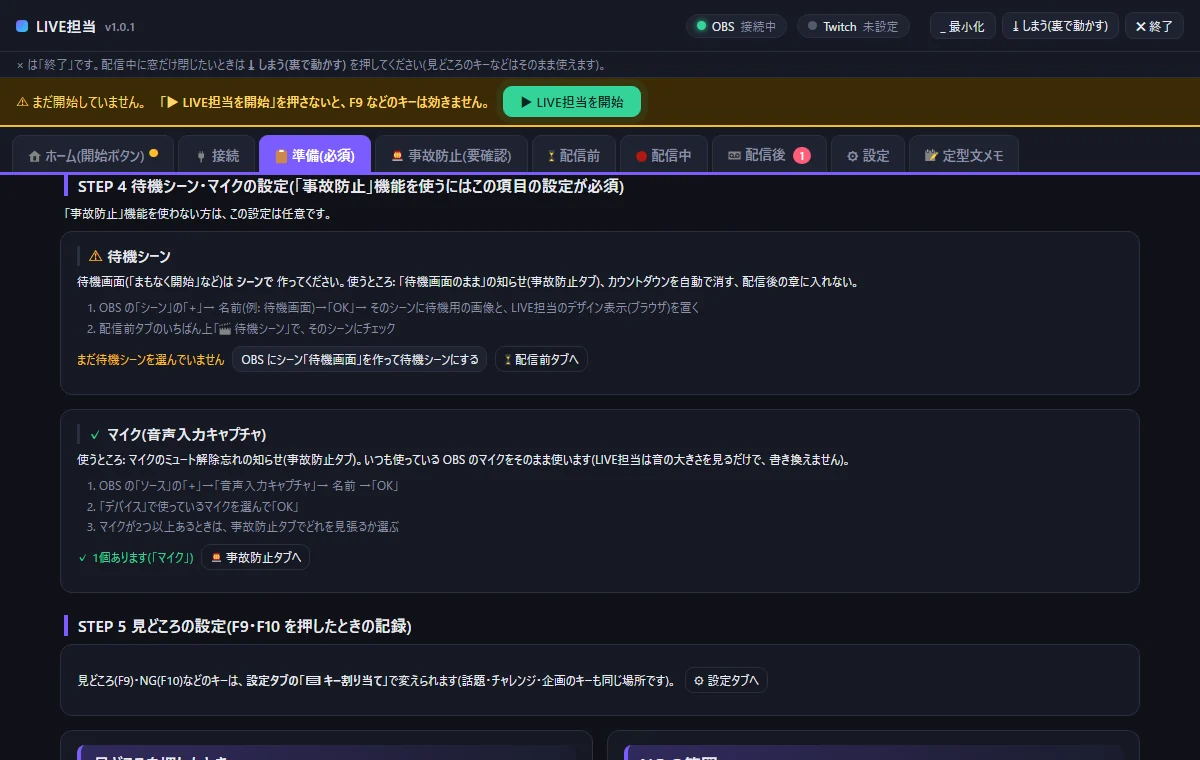Switch to the 接続 tab
Viewport: 1200px width, 760px height.
click(216, 155)
